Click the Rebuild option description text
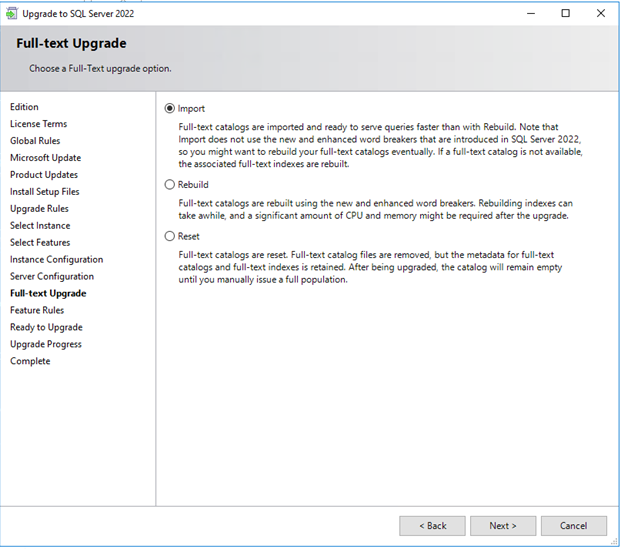 click(375, 210)
